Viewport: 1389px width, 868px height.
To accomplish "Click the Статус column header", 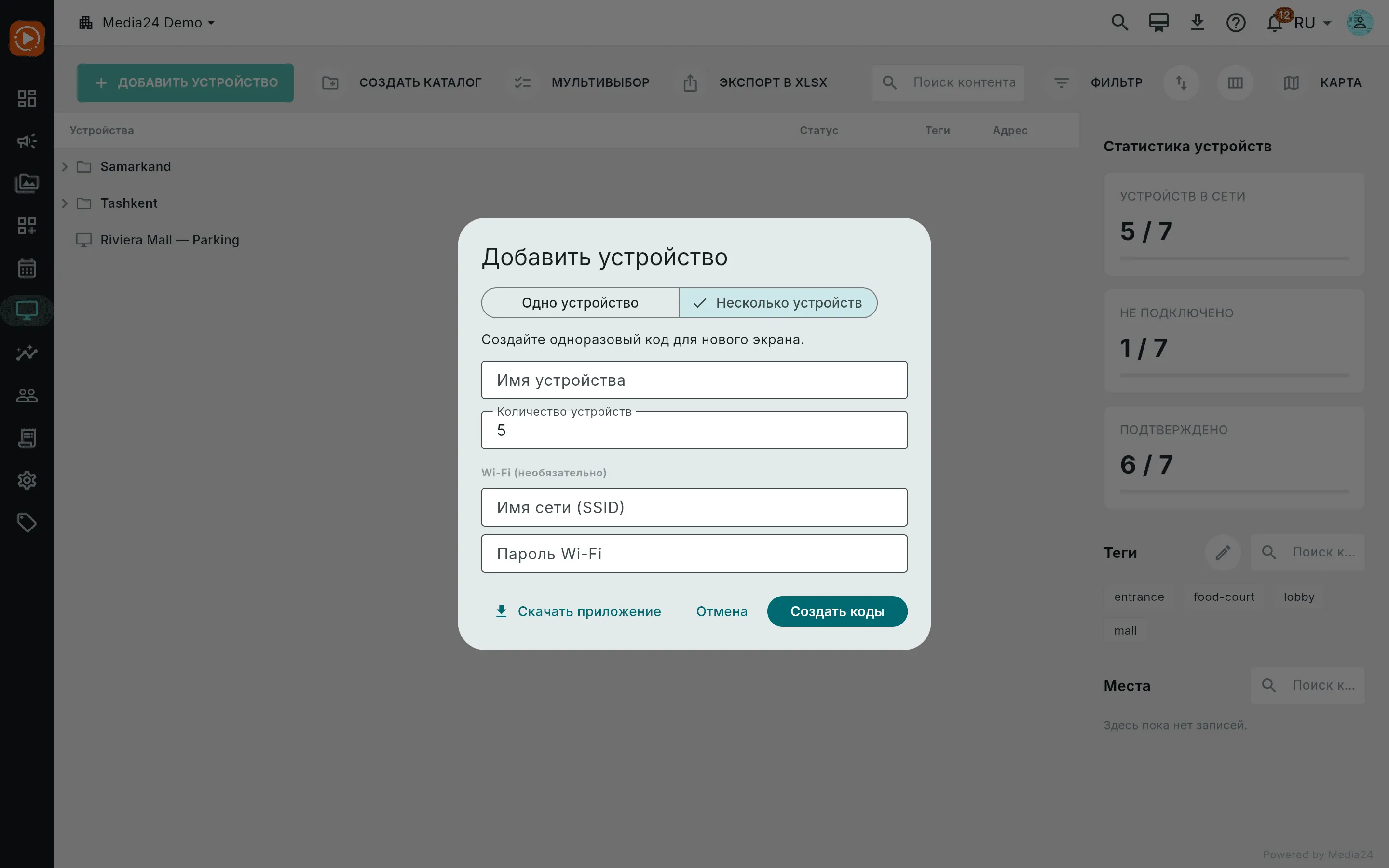I will pyautogui.click(x=819, y=130).
